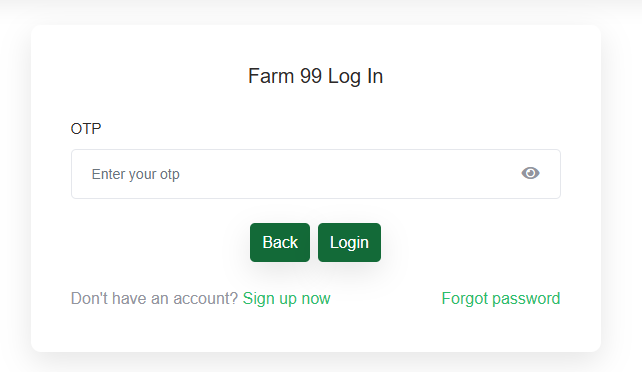Log in to Farm 99 using Login
Image resolution: width=642 pixels, height=372 pixels.
point(349,242)
